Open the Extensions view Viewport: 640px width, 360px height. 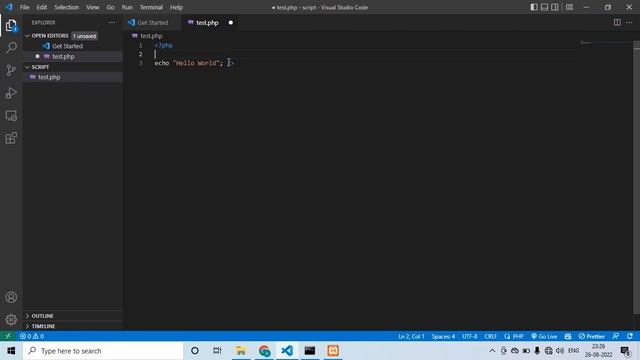pos(11,138)
